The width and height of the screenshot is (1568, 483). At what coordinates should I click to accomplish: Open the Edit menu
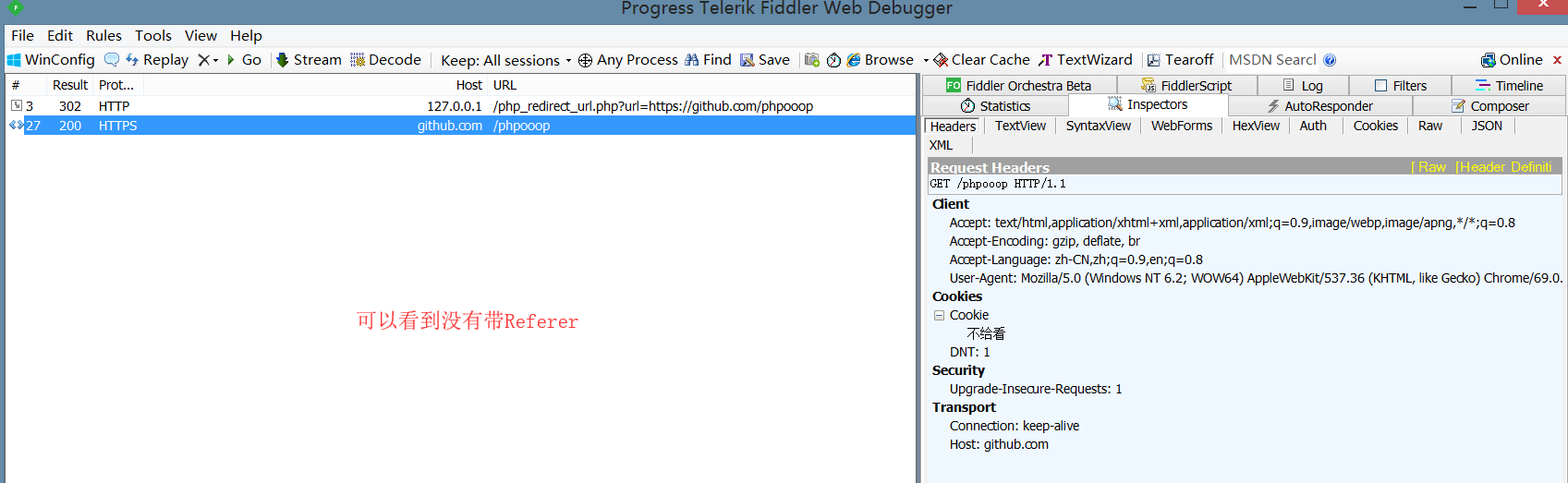point(60,35)
